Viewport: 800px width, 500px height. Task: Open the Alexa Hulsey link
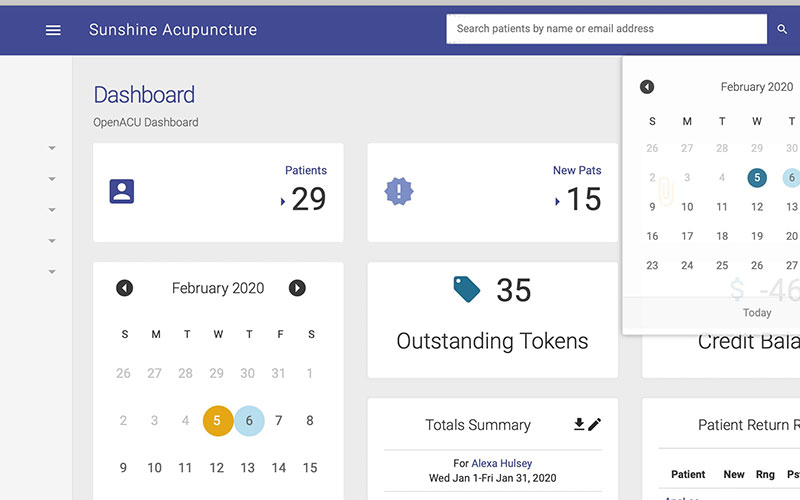tap(502, 463)
